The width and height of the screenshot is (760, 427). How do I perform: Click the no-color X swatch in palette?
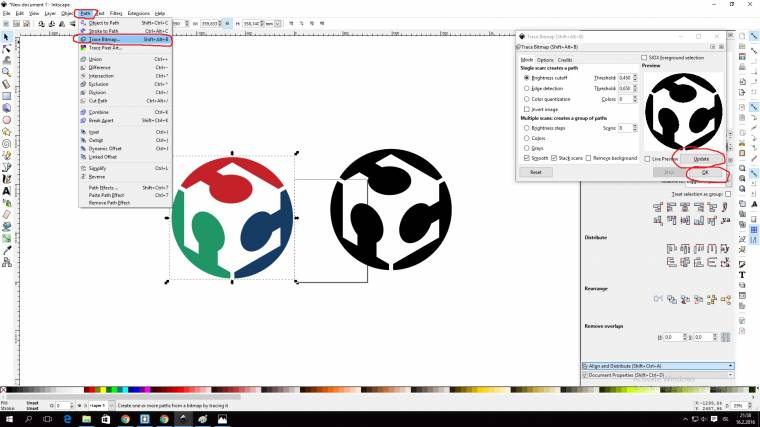point(3,390)
